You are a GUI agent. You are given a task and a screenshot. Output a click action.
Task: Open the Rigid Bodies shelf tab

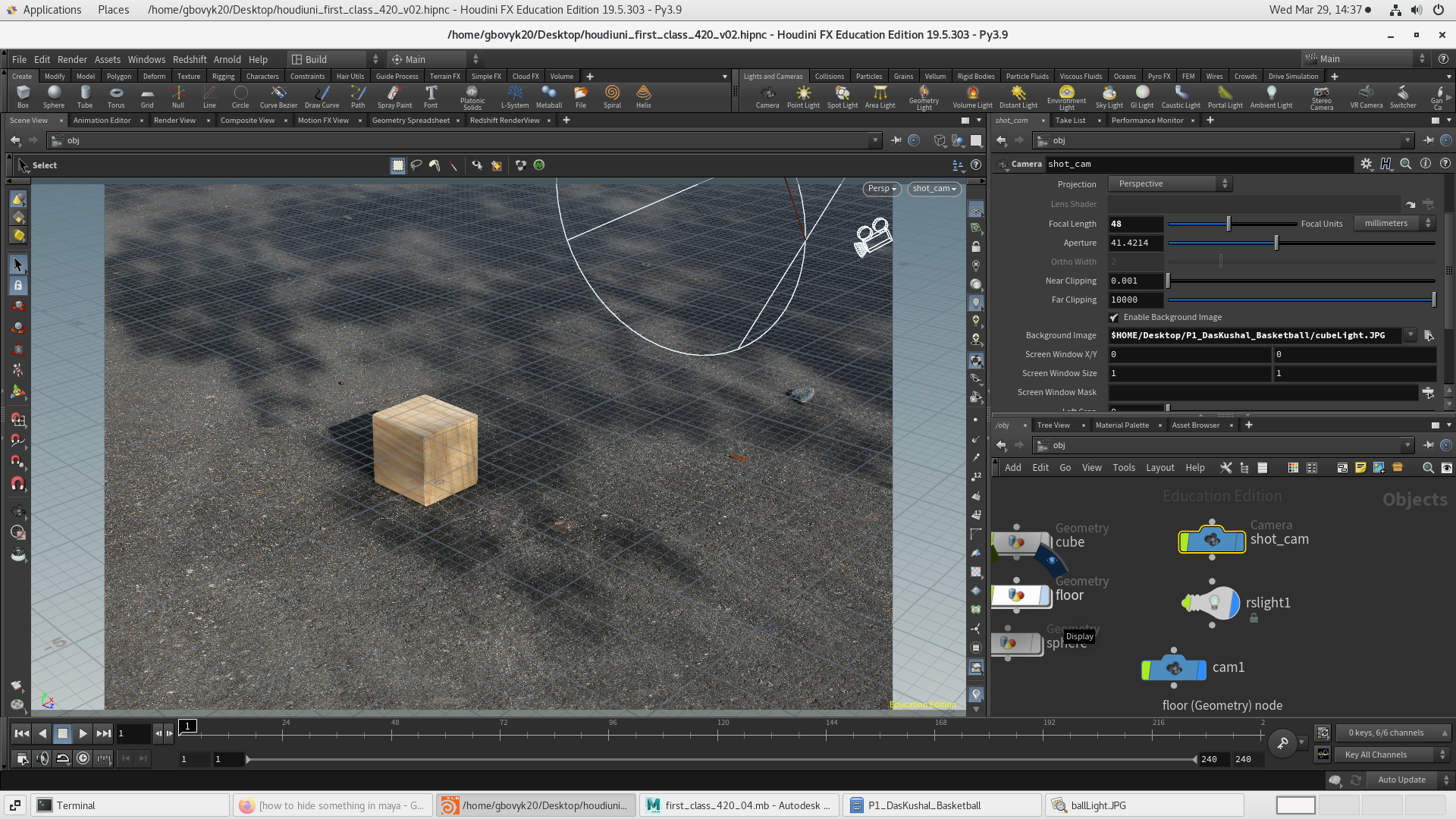coord(976,77)
